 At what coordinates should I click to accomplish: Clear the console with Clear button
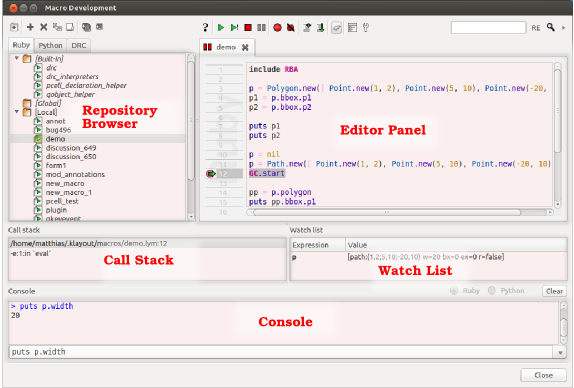554,291
